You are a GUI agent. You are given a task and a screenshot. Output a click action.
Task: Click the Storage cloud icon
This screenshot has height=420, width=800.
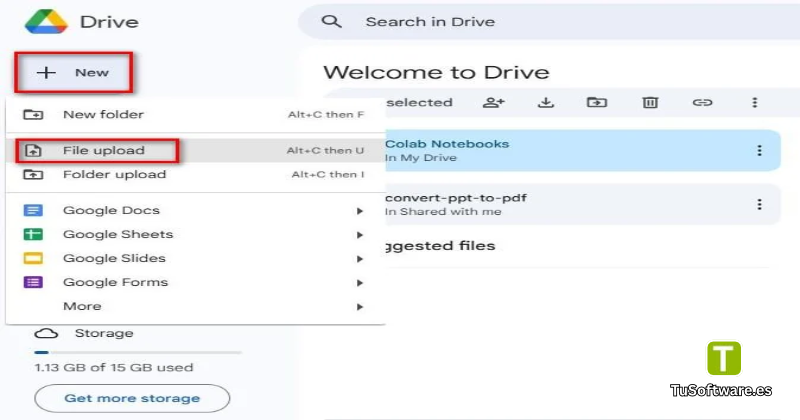click(x=46, y=334)
